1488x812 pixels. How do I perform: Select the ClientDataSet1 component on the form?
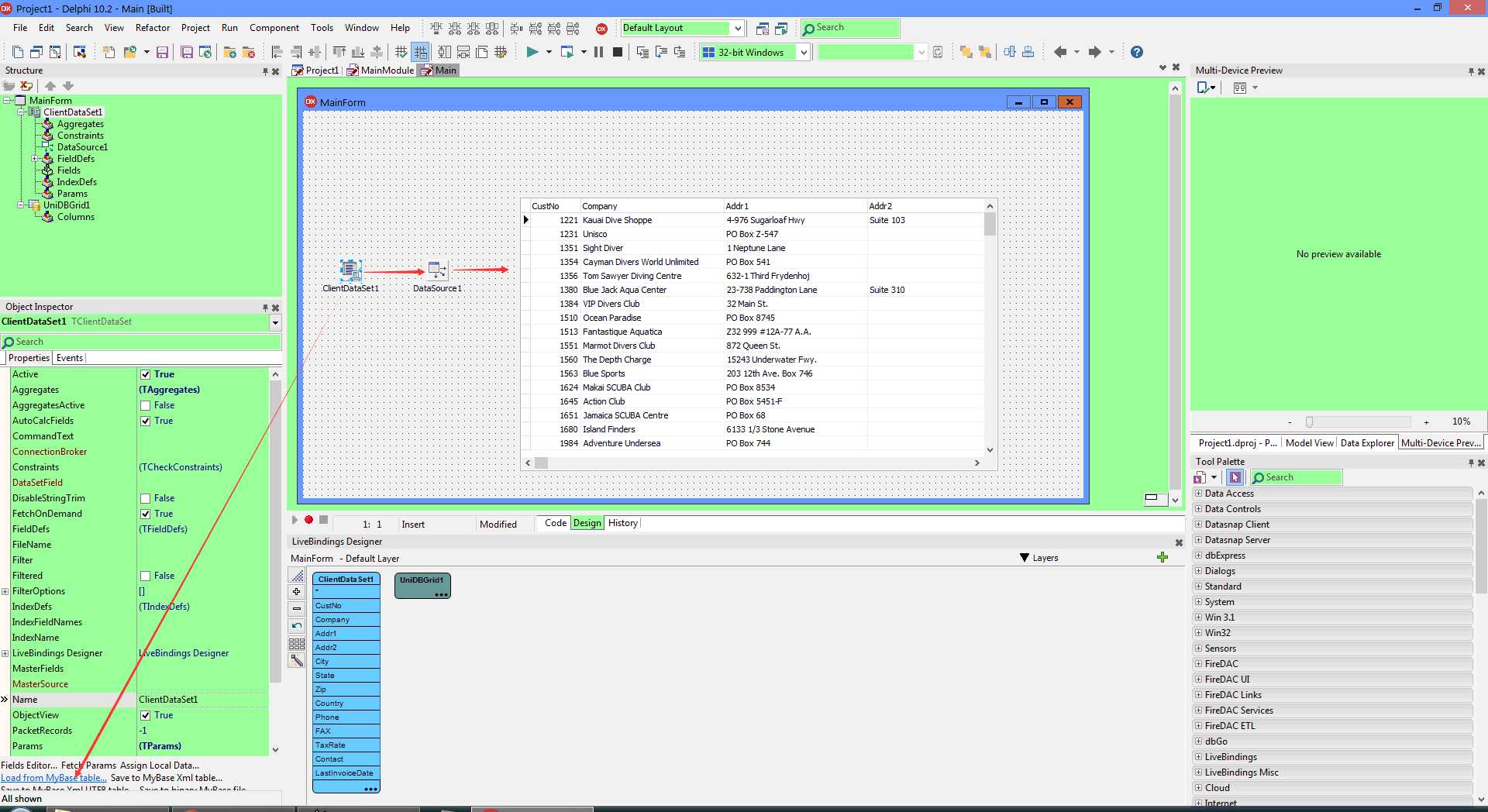coord(350,270)
